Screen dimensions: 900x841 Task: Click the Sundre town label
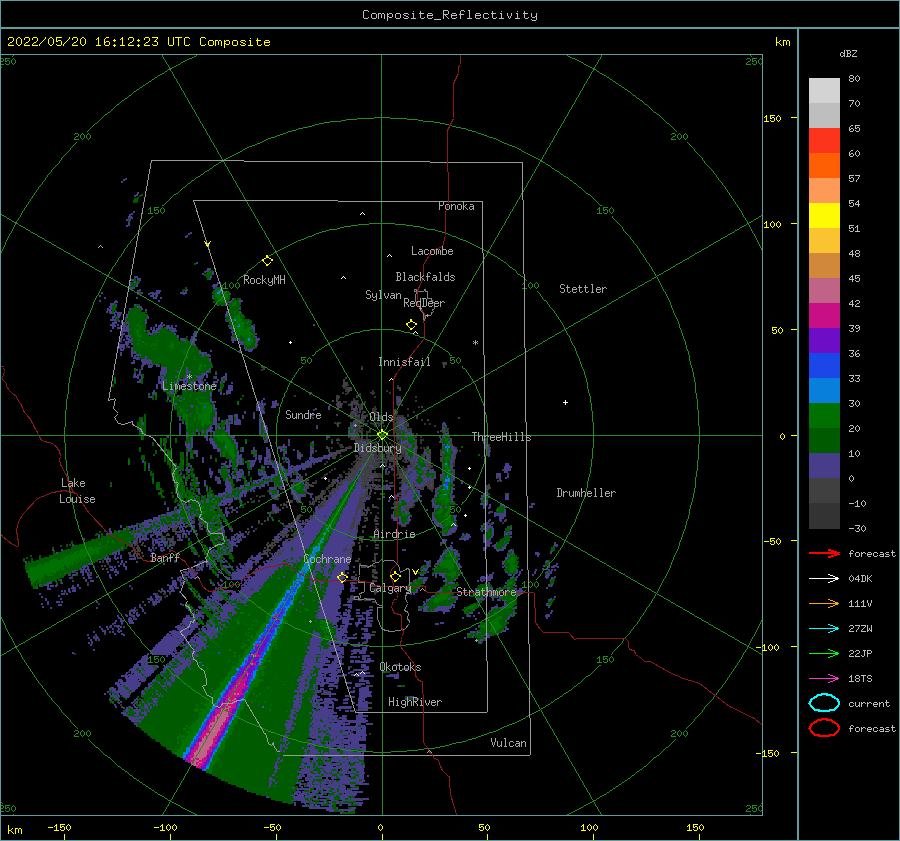pos(303,414)
